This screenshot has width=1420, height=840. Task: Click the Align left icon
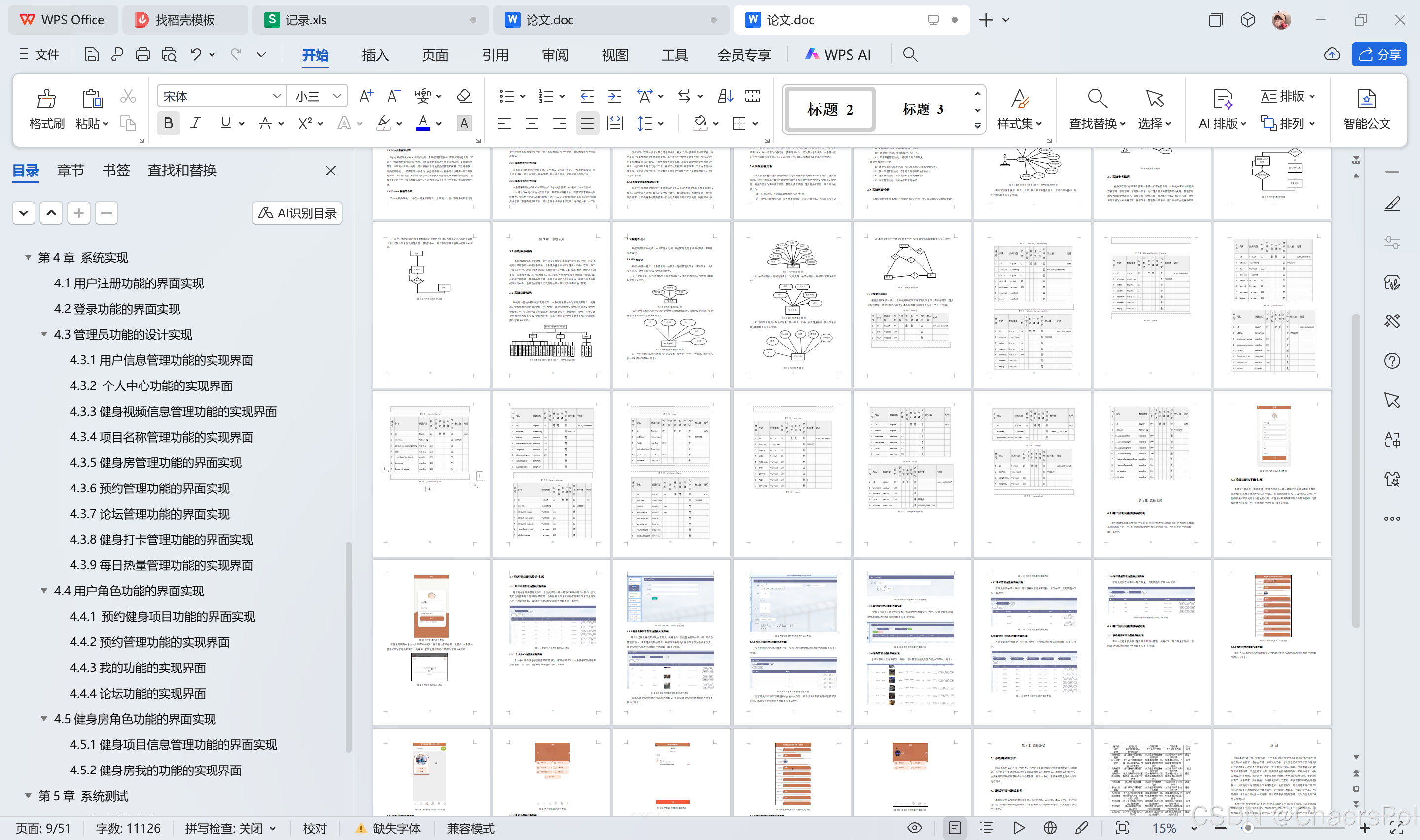pyautogui.click(x=504, y=123)
